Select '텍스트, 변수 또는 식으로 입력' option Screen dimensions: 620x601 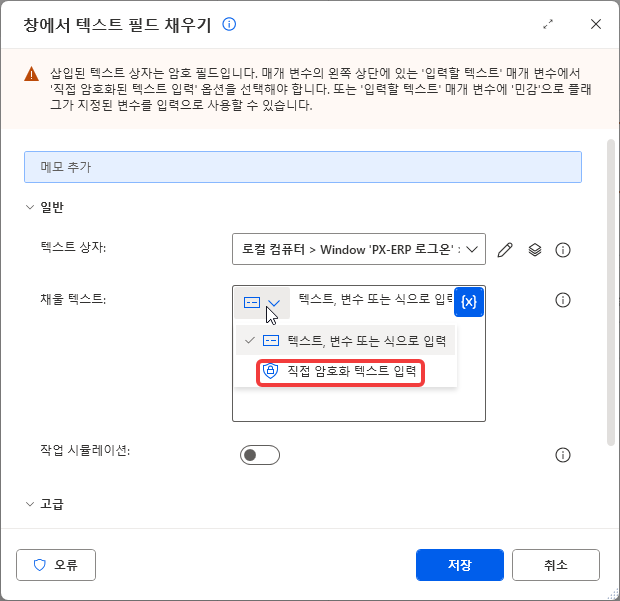pos(345,340)
